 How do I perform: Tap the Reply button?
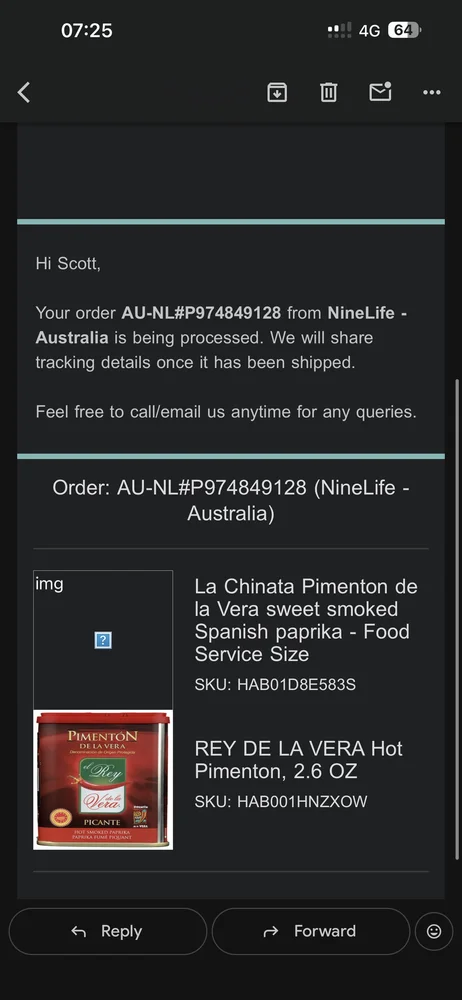point(107,931)
